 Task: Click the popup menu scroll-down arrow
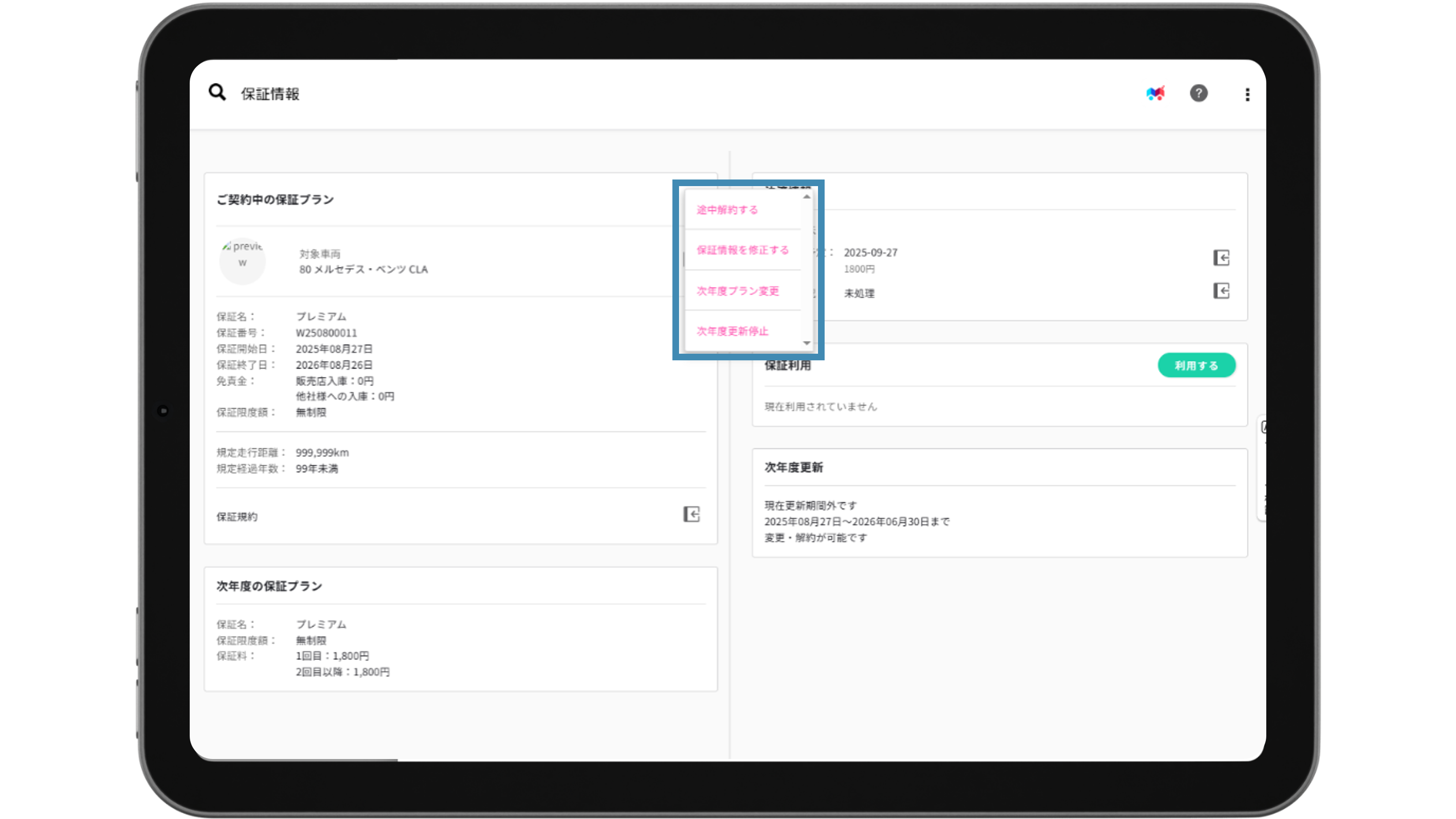tap(807, 343)
